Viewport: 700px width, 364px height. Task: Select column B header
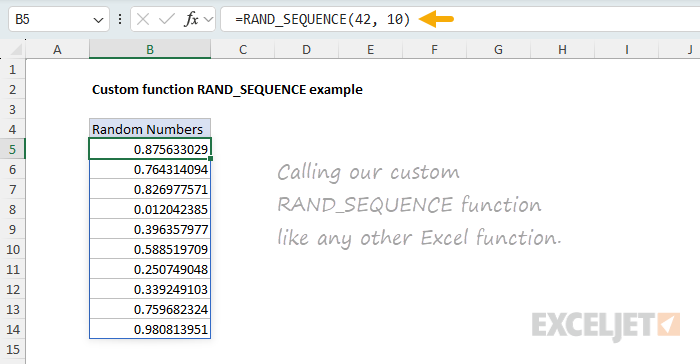tap(150, 50)
